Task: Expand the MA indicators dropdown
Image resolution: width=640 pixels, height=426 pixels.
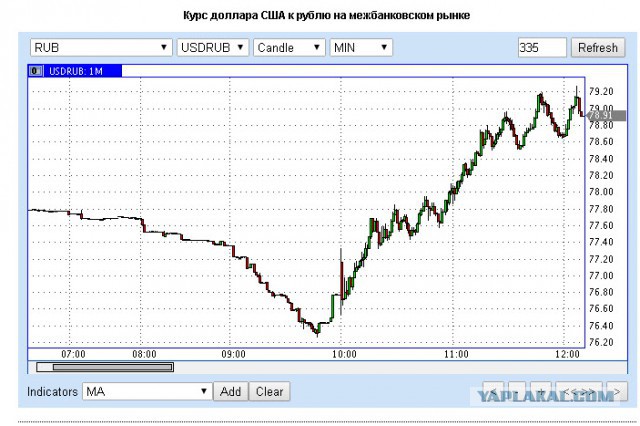Action: 147,392
